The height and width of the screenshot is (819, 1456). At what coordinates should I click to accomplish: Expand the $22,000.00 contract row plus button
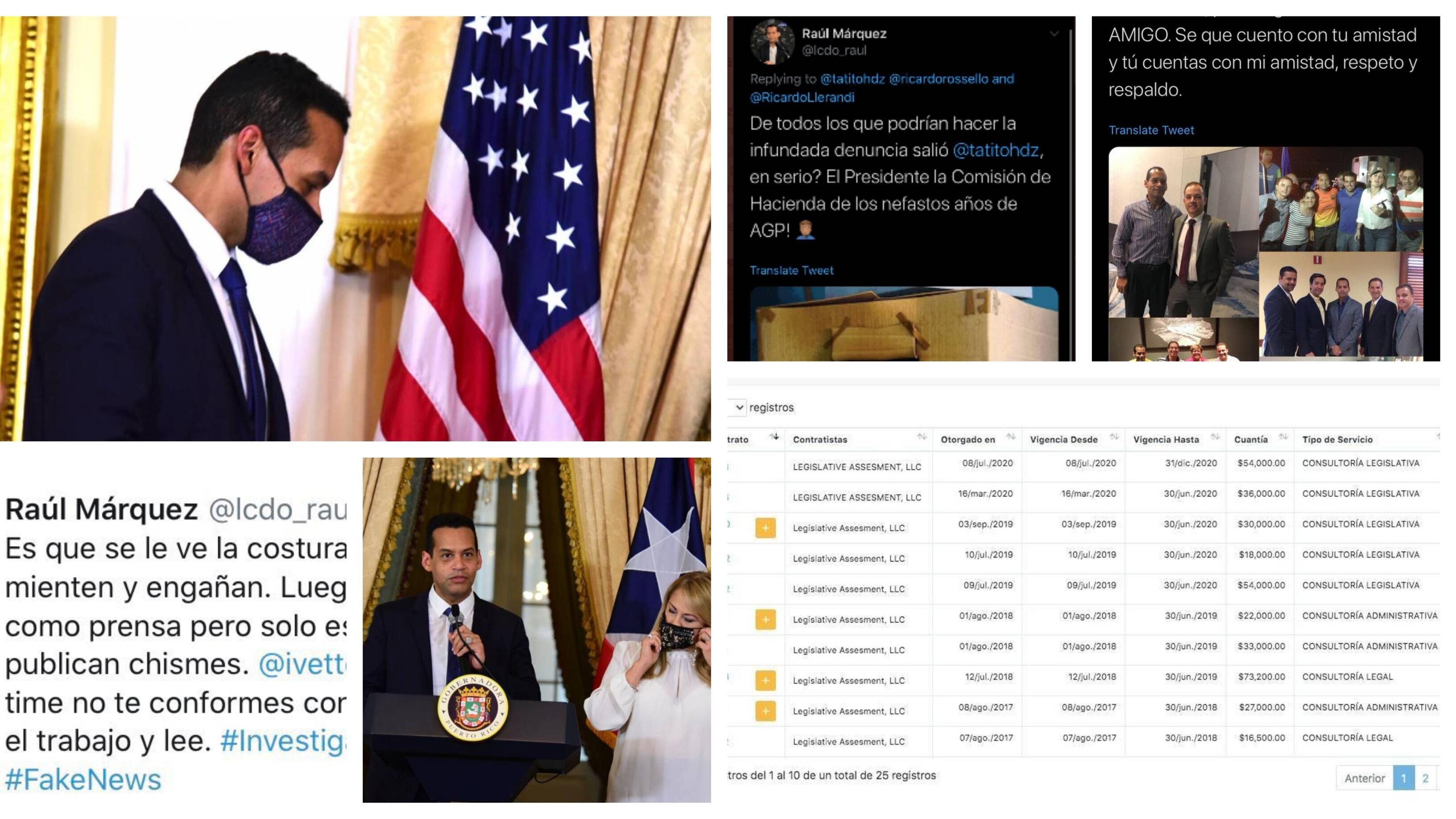(x=765, y=620)
